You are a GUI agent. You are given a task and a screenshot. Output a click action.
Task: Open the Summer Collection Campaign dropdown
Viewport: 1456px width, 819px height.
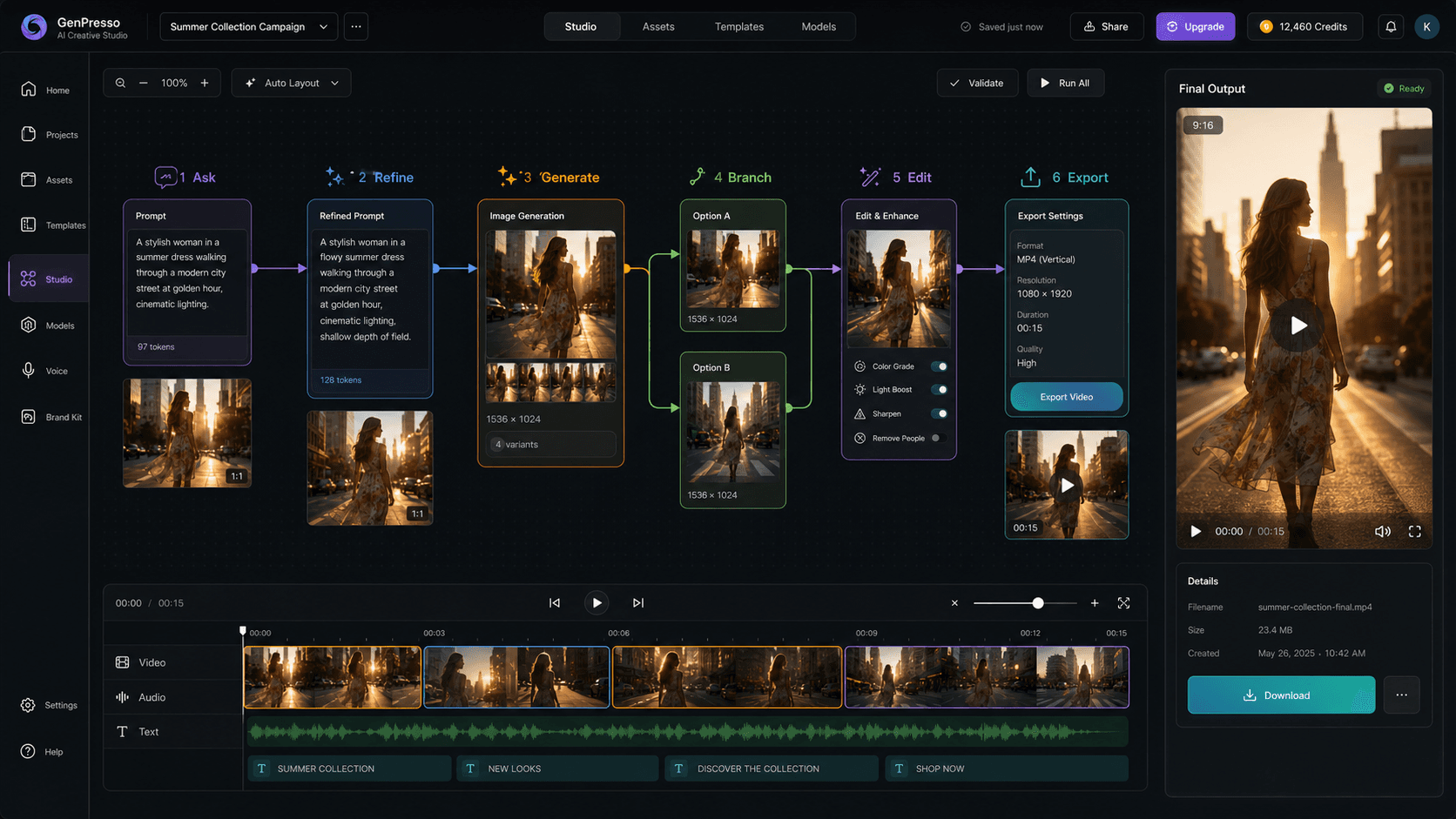point(248,26)
